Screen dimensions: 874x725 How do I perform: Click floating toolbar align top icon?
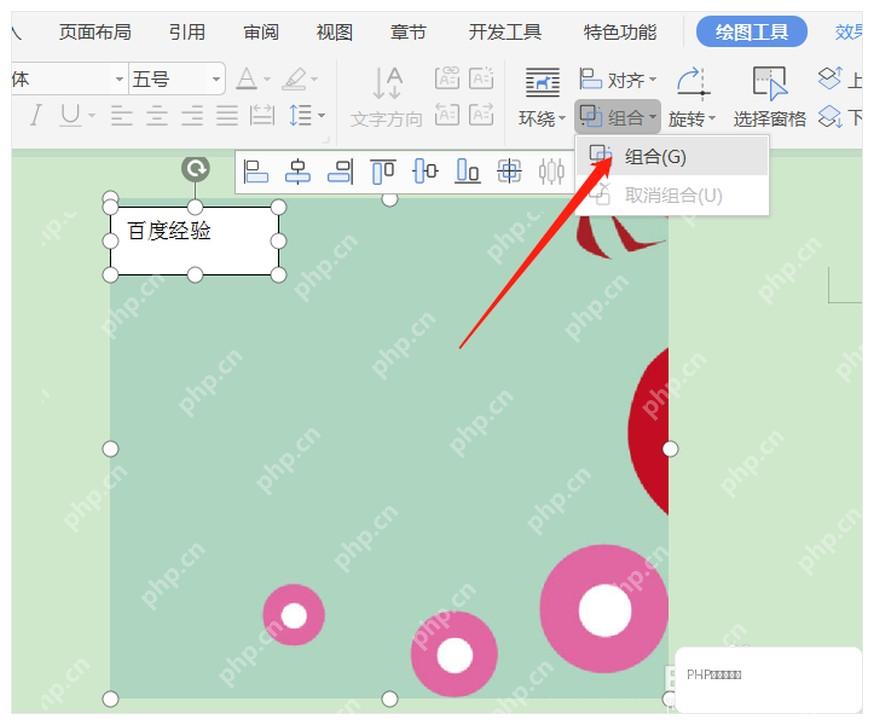click(x=383, y=171)
